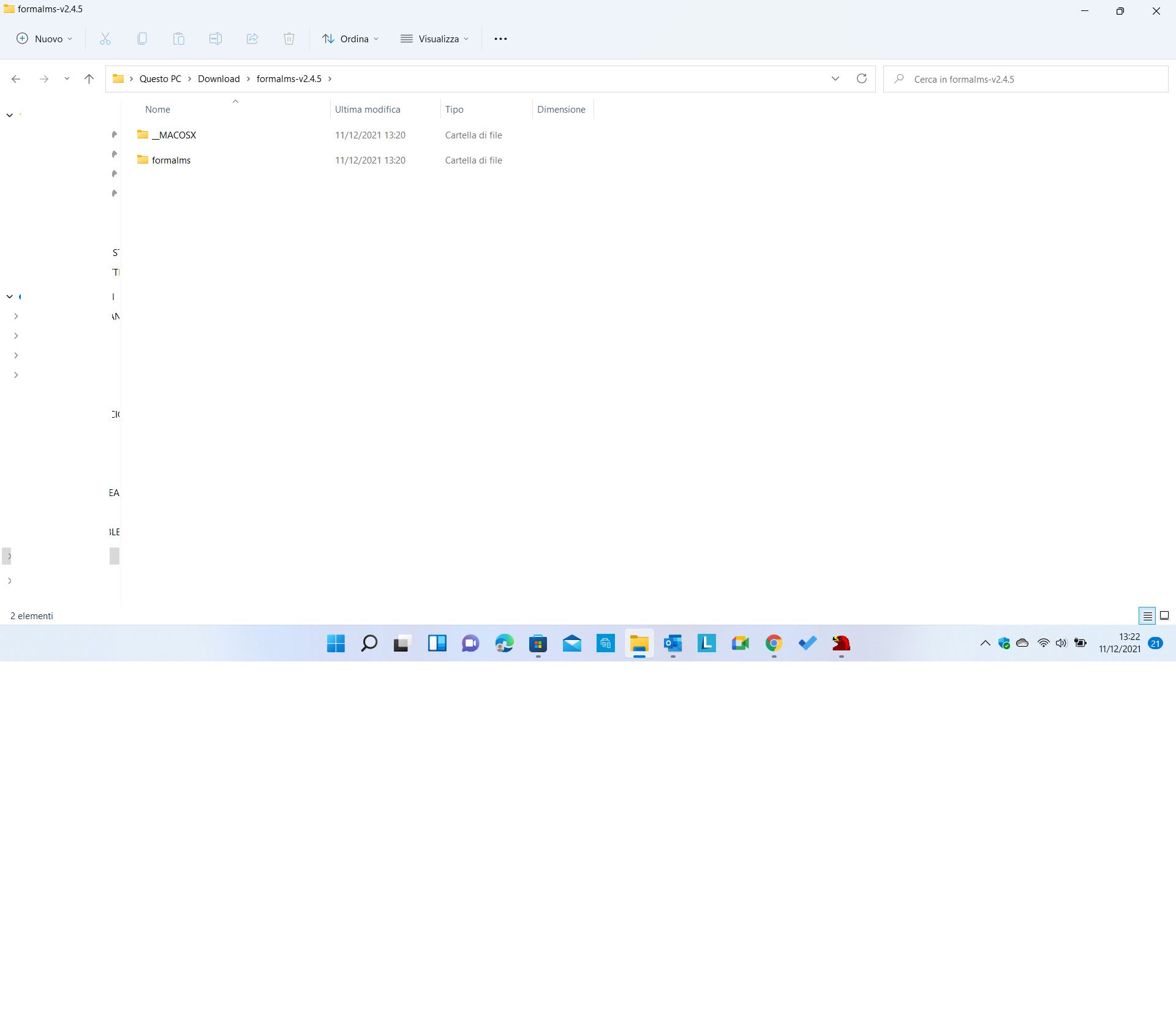Screen dimensions: 1176x1035
Task: Click the Share icon in toolbar
Action: [252, 39]
